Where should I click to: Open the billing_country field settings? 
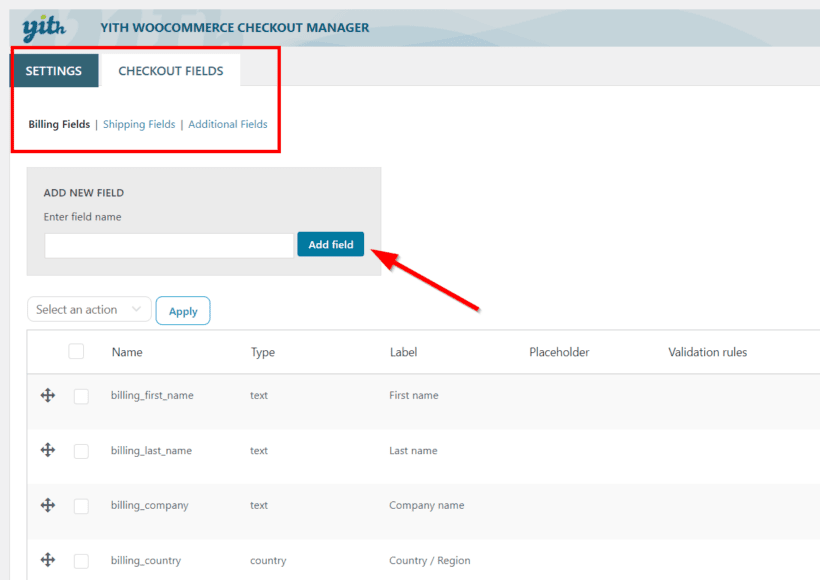pyautogui.click(x=145, y=560)
